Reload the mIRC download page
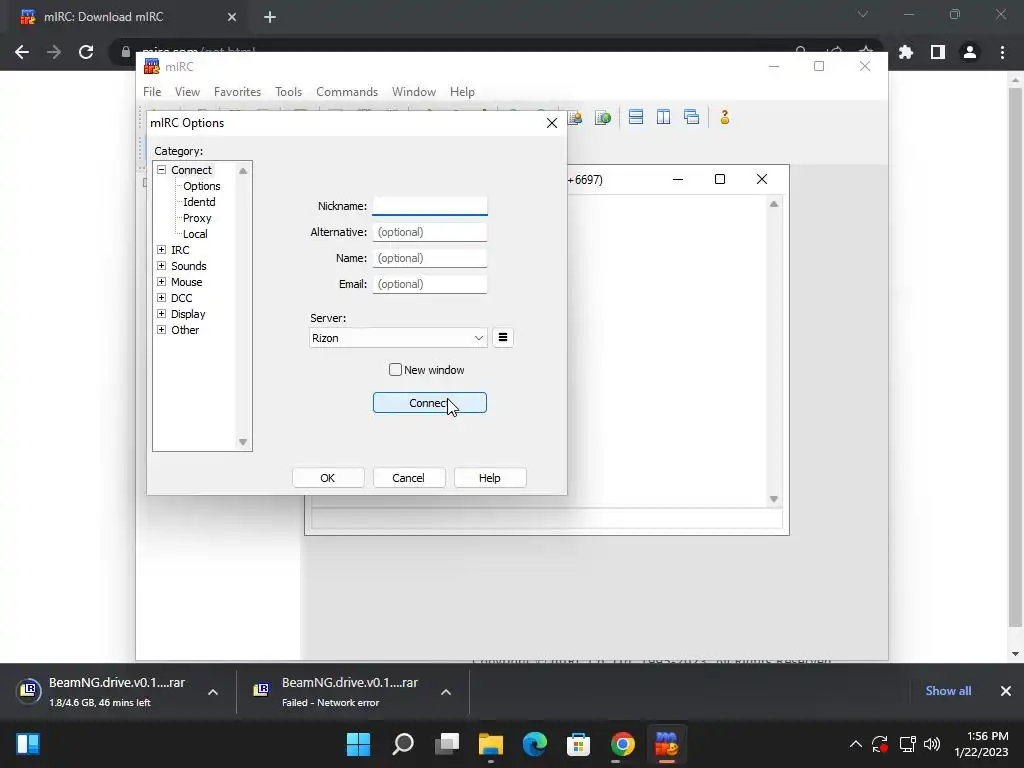This screenshot has width=1024, height=768. pyautogui.click(x=86, y=52)
